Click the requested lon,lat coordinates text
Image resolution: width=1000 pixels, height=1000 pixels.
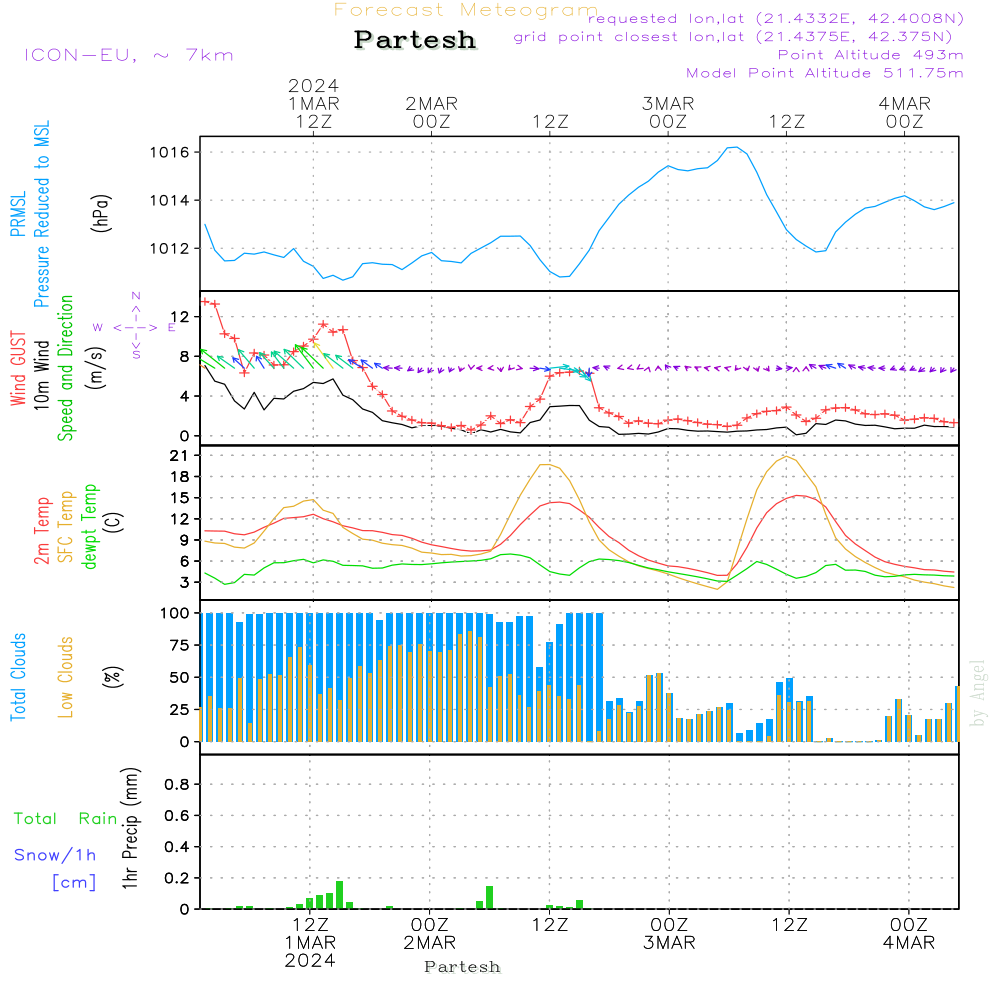coord(776,19)
